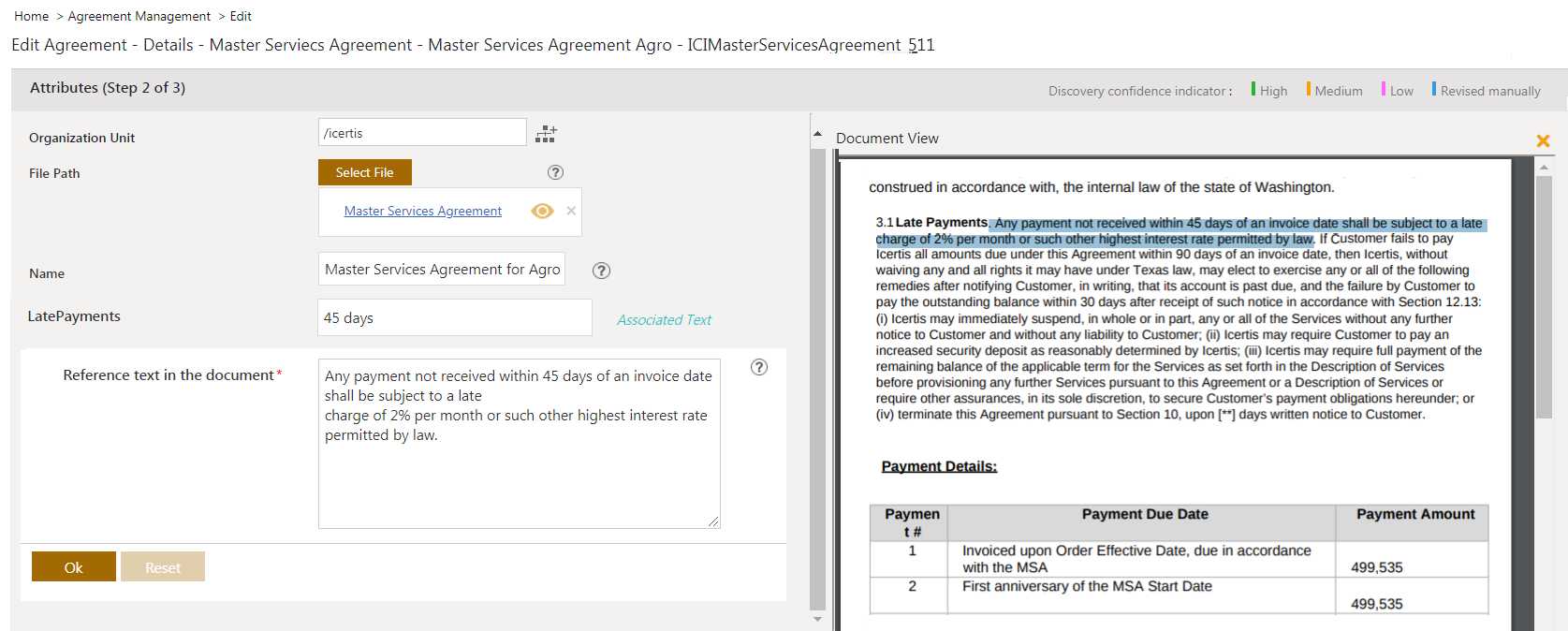Confirm with the Ok button
Screen dimensions: 1568x631
[74, 567]
